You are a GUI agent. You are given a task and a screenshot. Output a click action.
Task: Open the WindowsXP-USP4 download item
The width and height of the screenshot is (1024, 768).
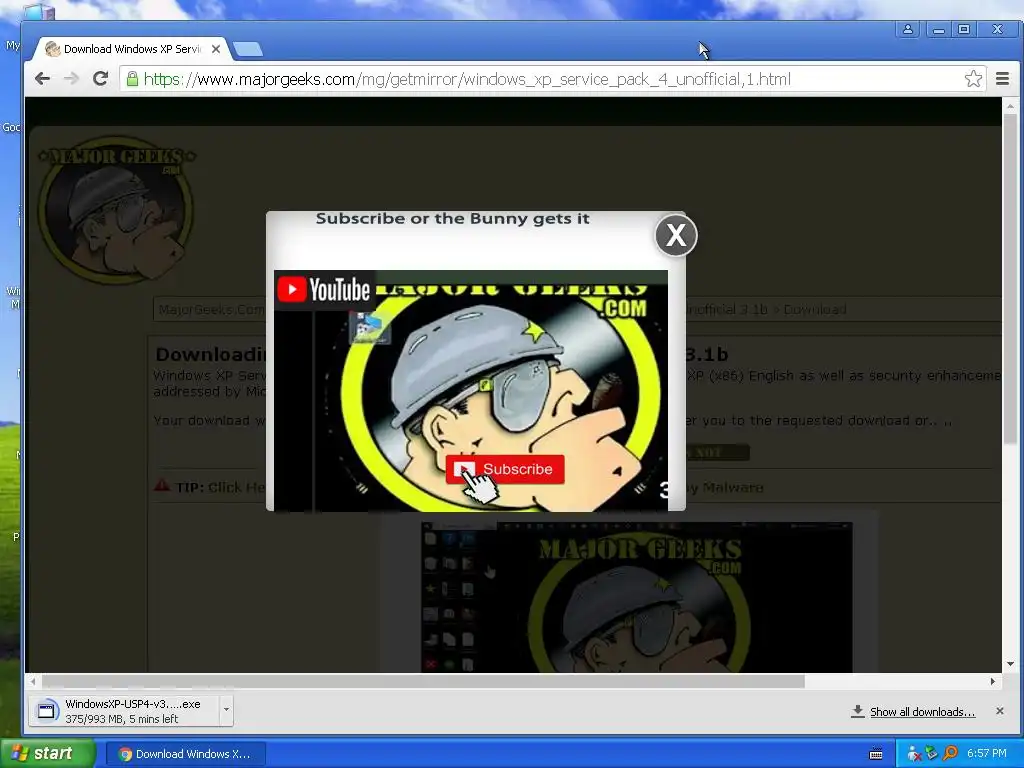click(x=125, y=711)
